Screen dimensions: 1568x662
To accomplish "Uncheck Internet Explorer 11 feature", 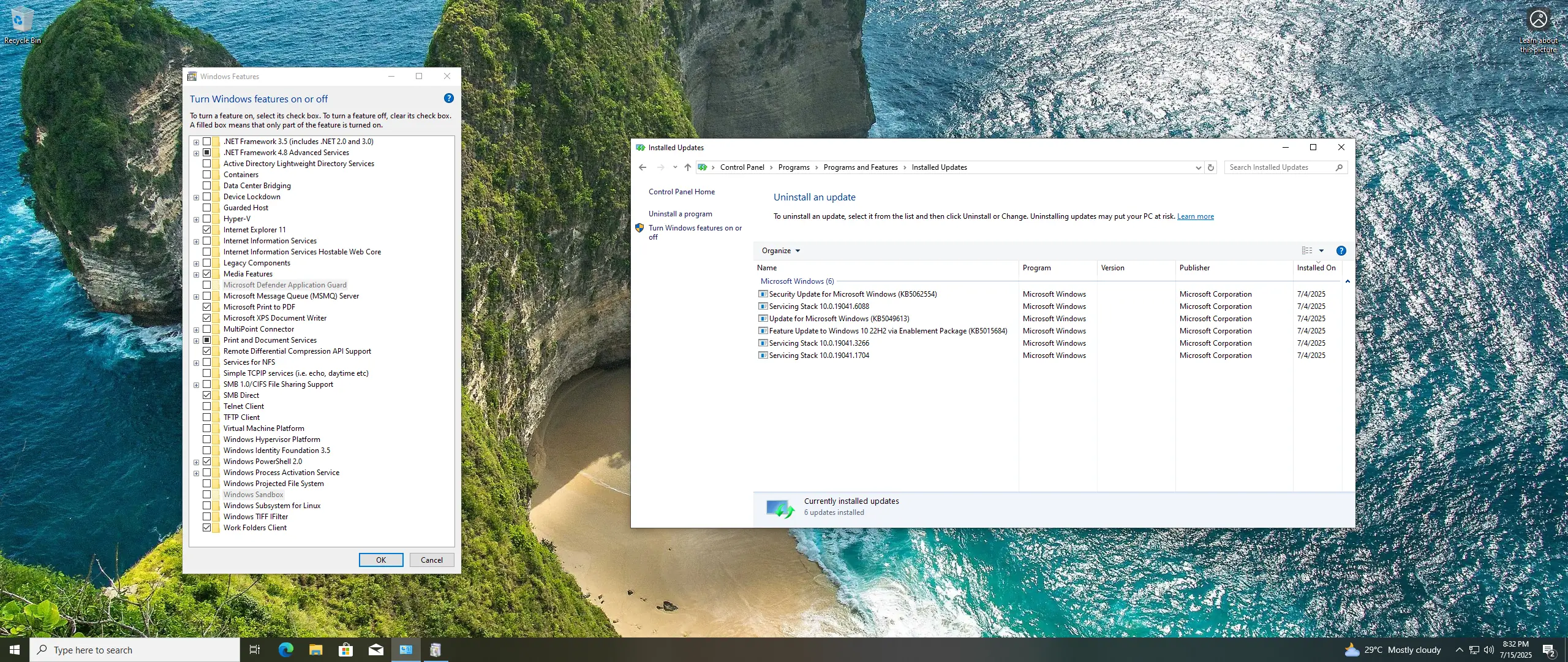I will point(207,230).
